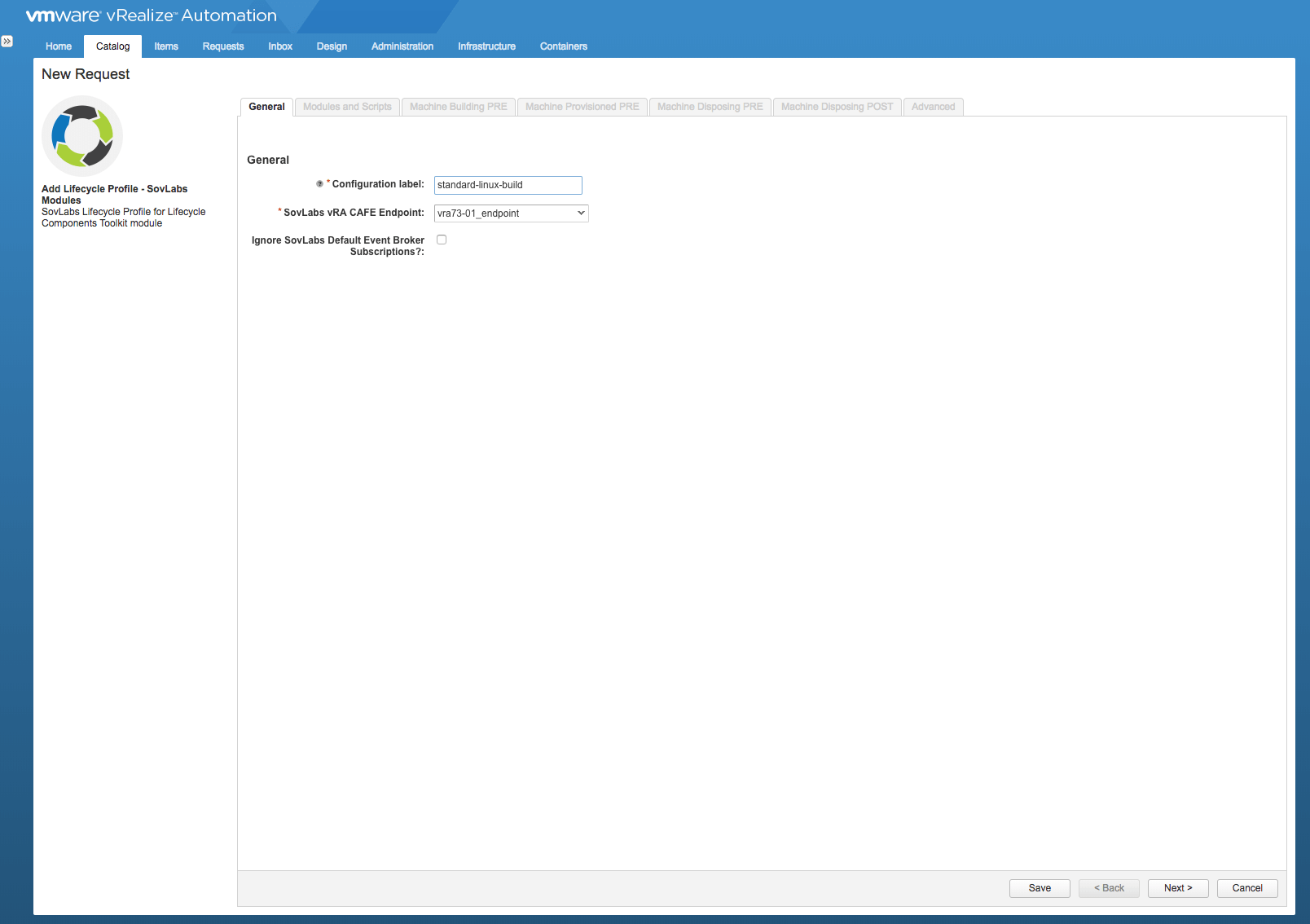
Task: Navigate to the Infrastructure tab
Action: click(x=486, y=46)
